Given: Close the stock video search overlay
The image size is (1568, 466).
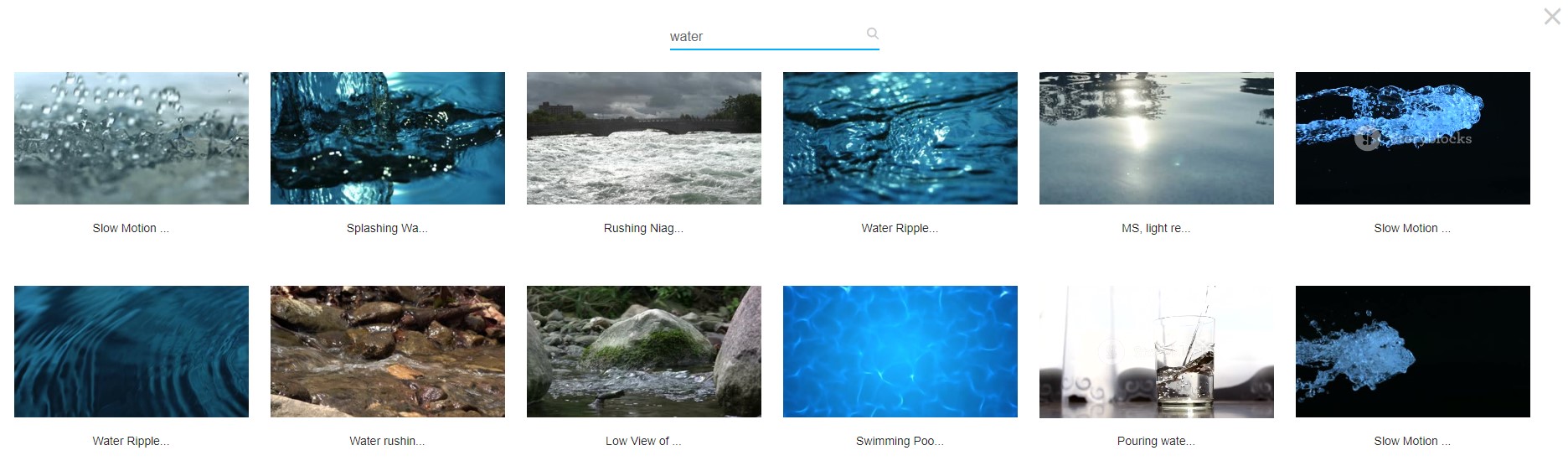Looking at the screenshot, I should click(x=1552, y=17).
